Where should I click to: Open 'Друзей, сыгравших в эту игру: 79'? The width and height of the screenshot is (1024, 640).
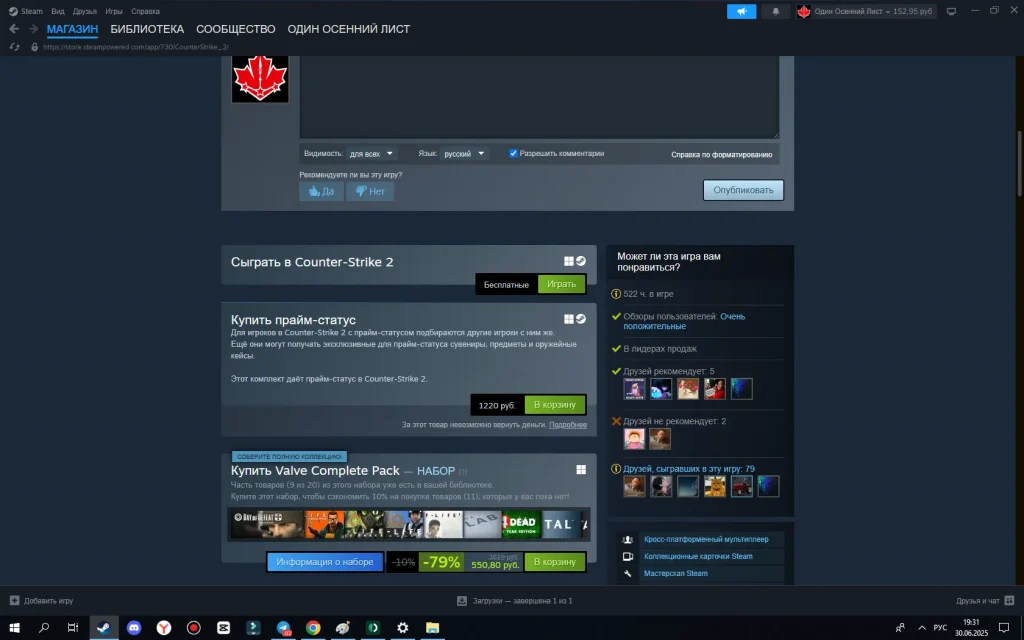click(x=688, y=469)
